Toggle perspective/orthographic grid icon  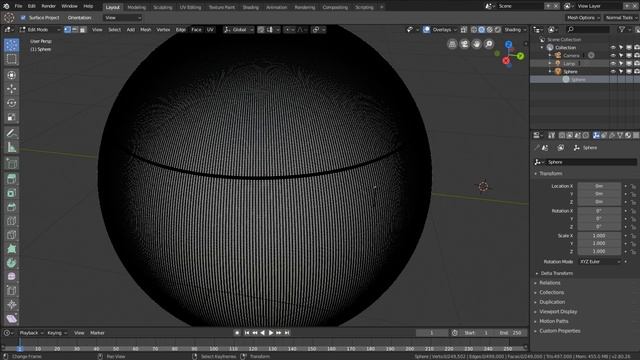pos(452,44)
